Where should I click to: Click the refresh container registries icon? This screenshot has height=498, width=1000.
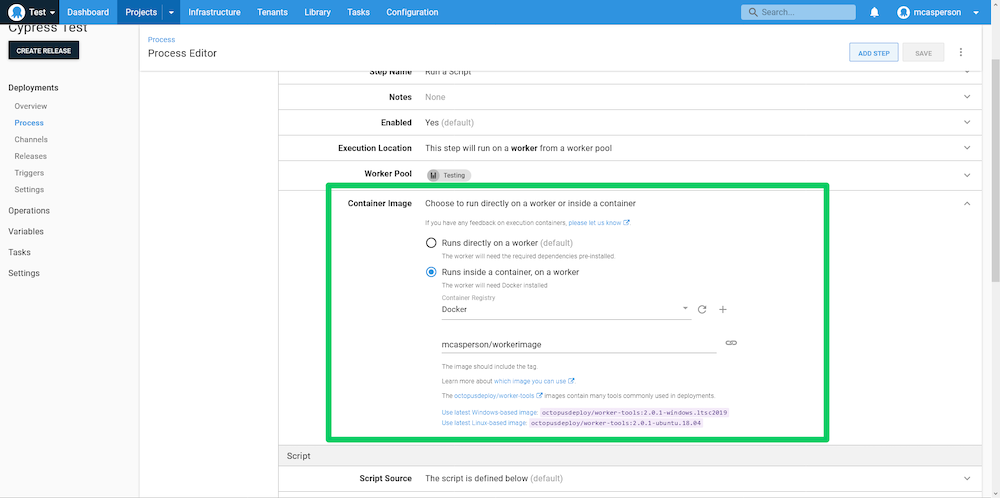(702, 310)
